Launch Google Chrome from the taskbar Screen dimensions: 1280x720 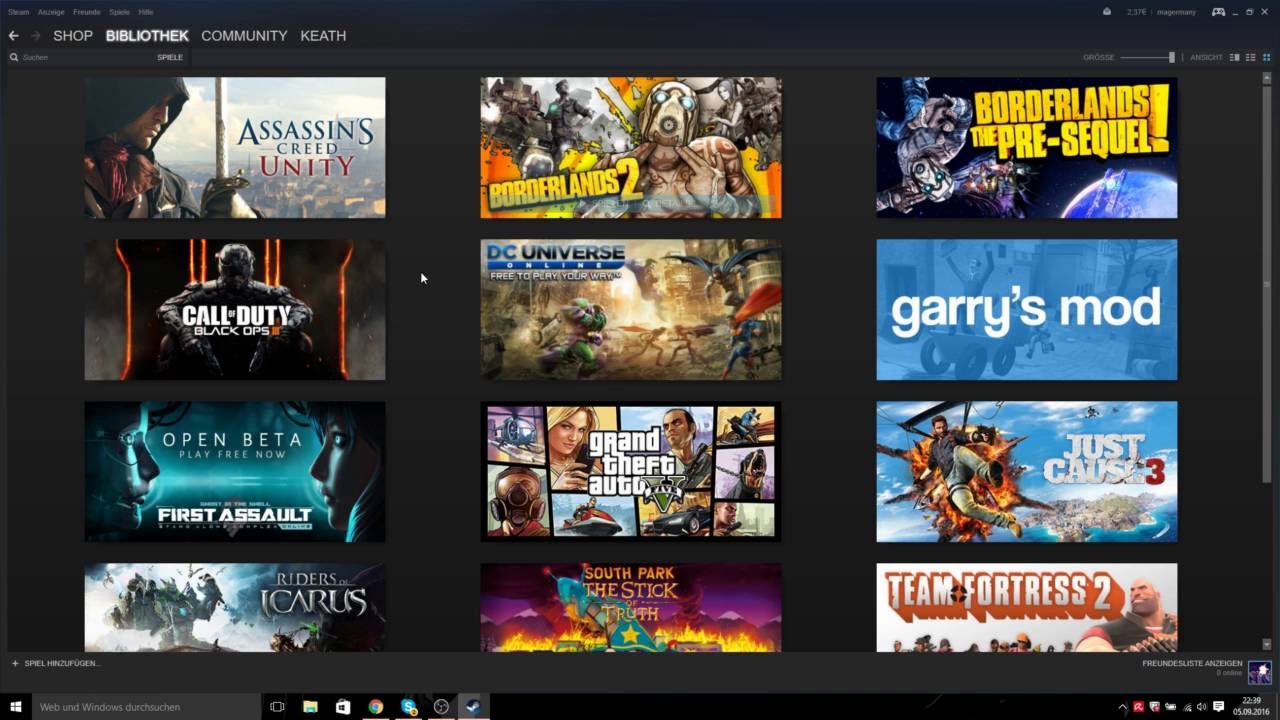tap(376, 707)
